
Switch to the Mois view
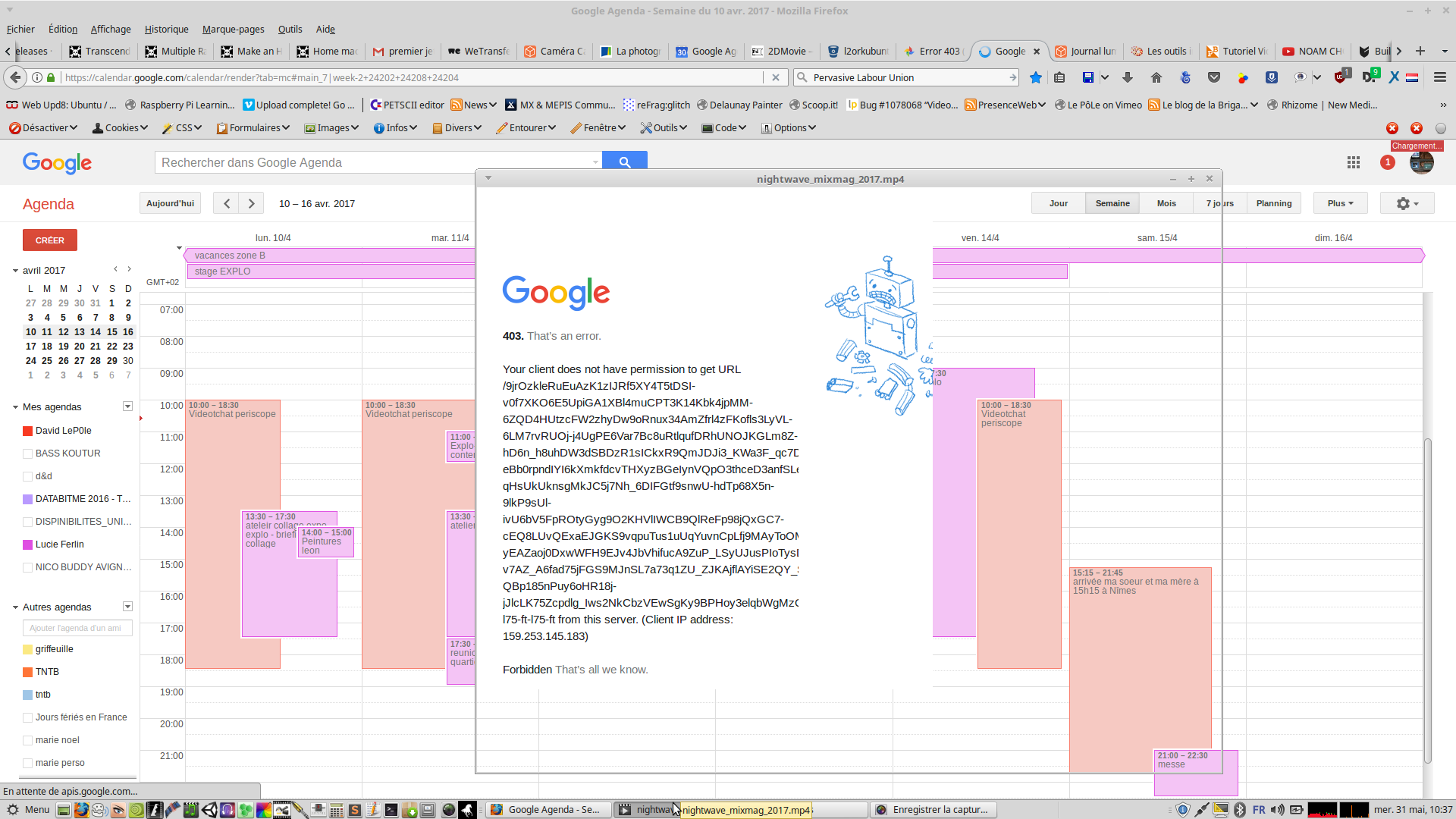pos(1166,203)
